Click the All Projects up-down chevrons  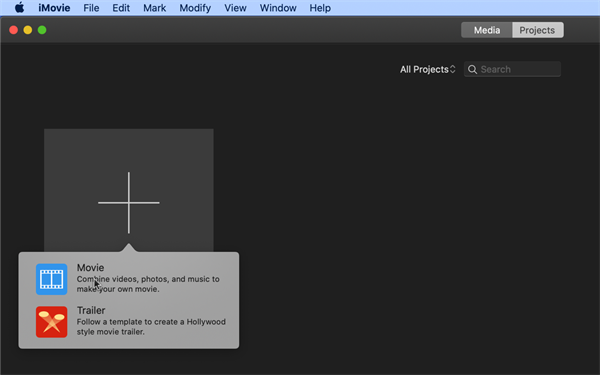[453, 69]
